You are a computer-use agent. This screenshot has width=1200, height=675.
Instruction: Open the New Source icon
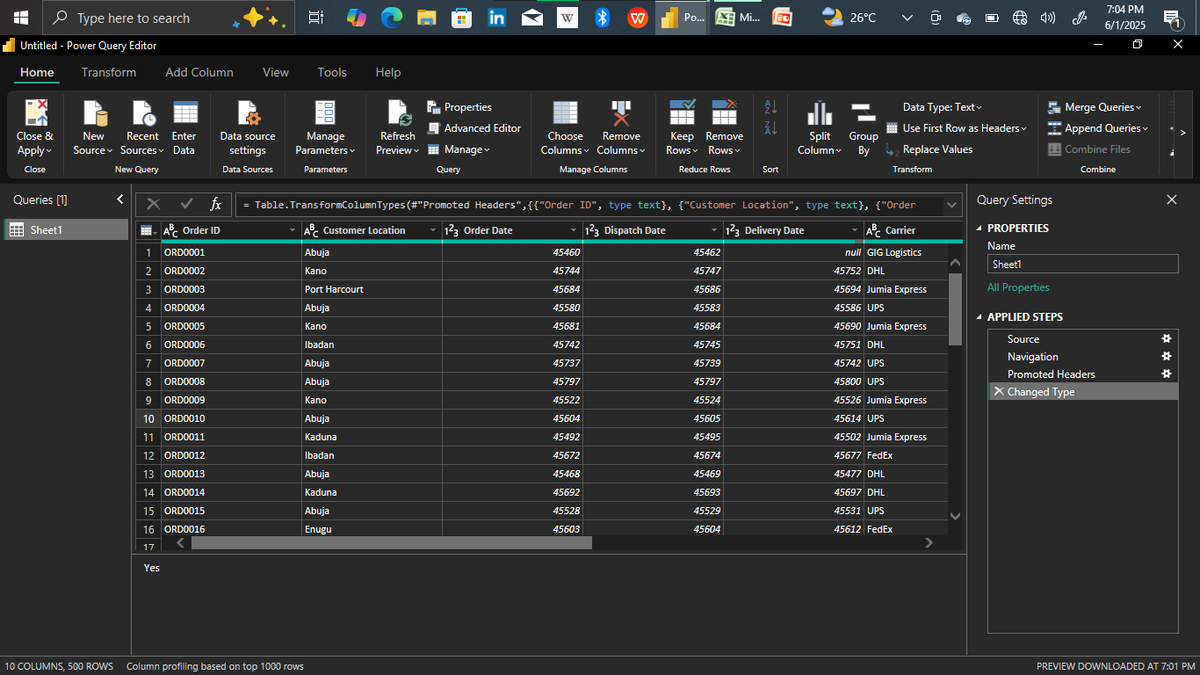(x=94, y=112)
